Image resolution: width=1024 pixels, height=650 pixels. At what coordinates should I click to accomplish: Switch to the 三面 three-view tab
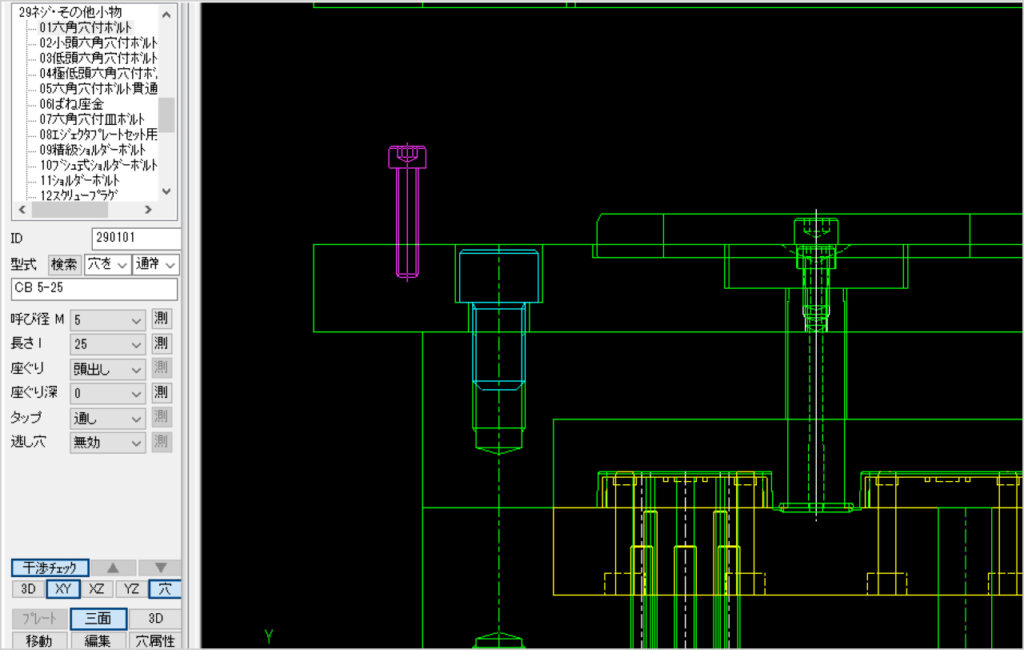98,619
